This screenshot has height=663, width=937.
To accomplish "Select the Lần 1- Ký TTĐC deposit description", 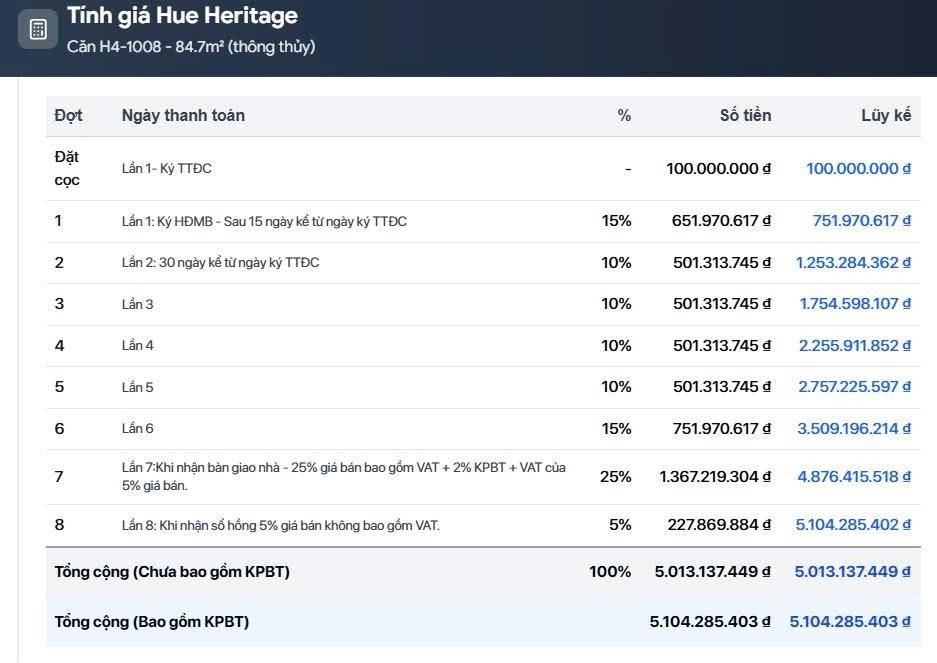I will [x=167, y=168].
